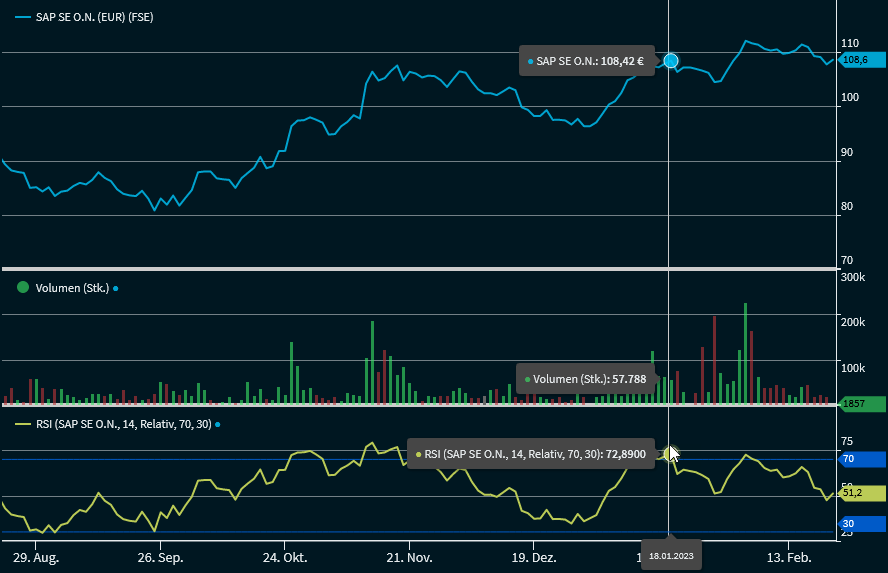Click the SAP SE O.N. 108,42 € tooltip

pyautogui.click(x=586, y=61)
